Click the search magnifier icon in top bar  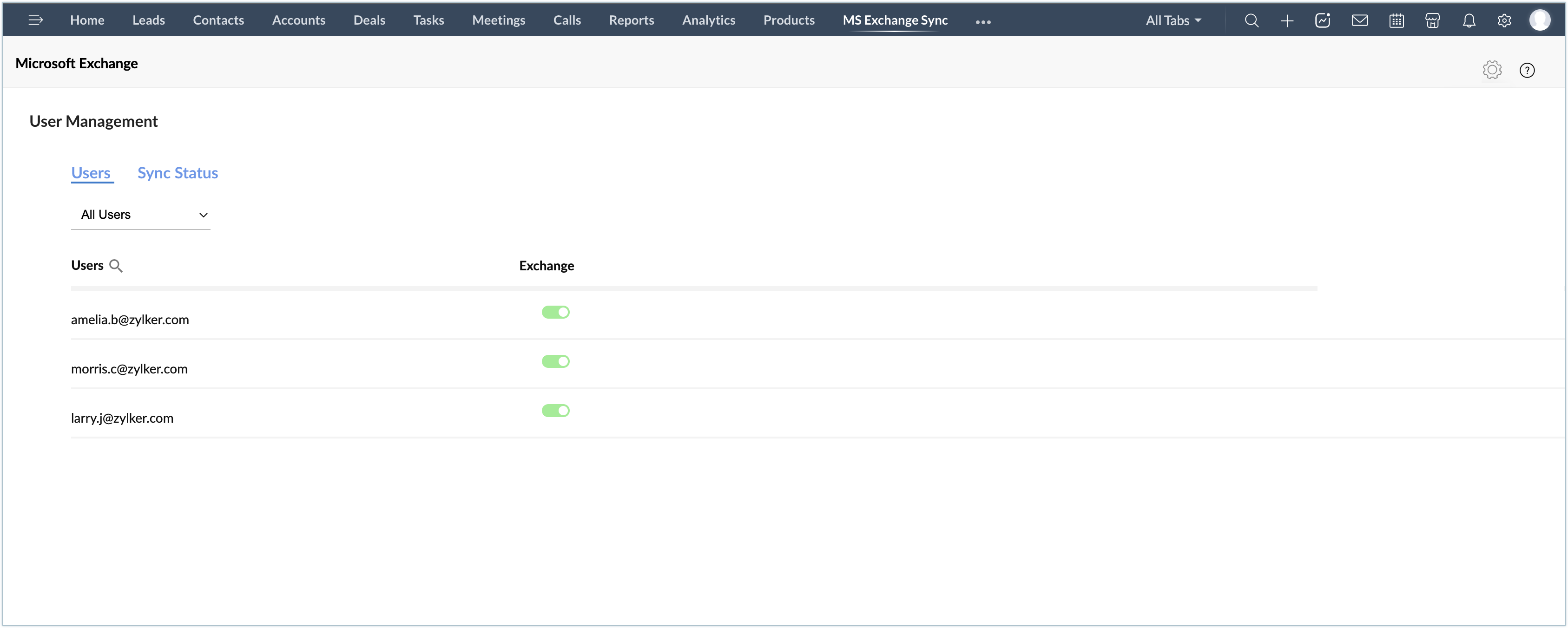click(1252, 21)
